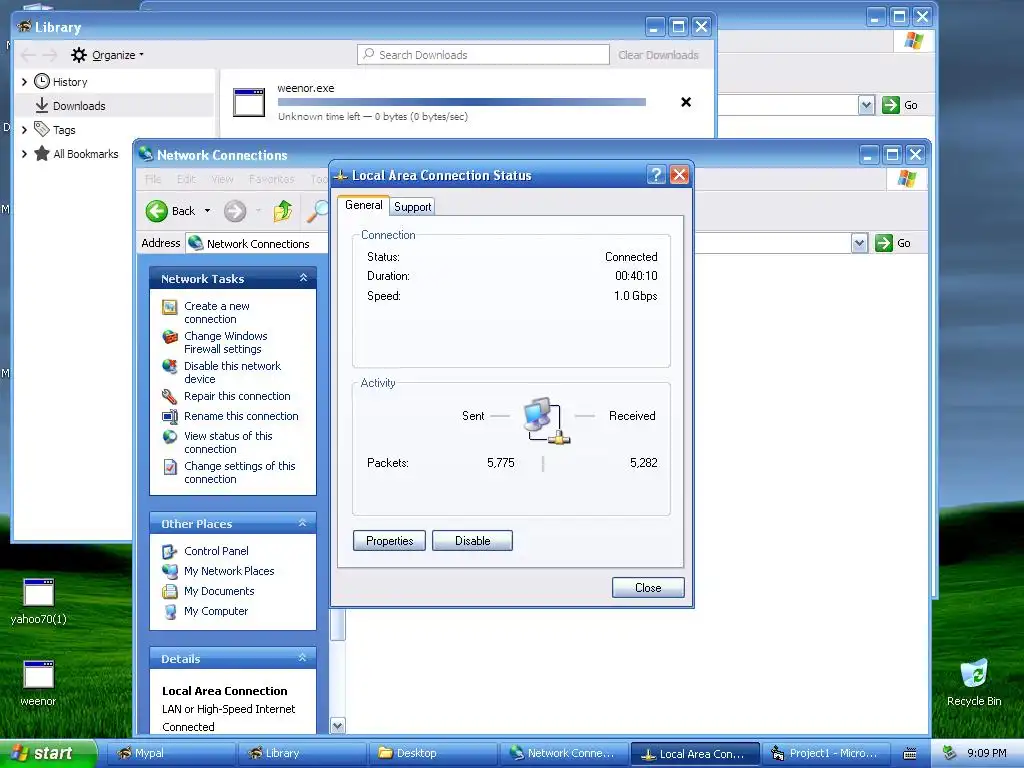This screenshot has width=1024, height=768.
Task: Open Create a new connection task
Action: pos(217,312)
